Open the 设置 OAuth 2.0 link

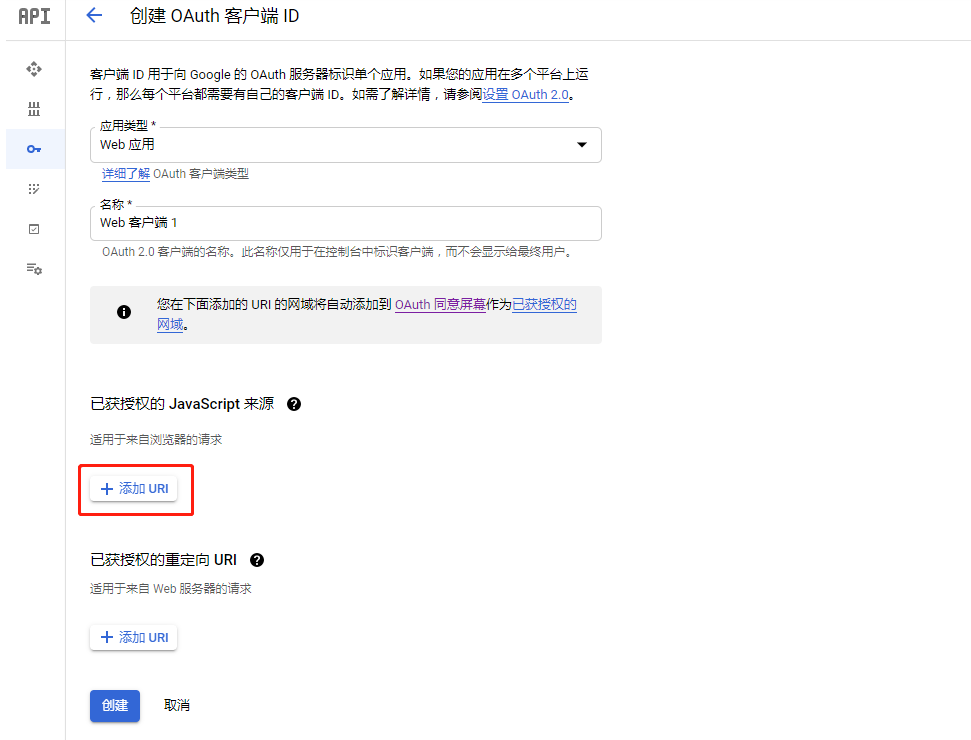(x=525, y=95)
